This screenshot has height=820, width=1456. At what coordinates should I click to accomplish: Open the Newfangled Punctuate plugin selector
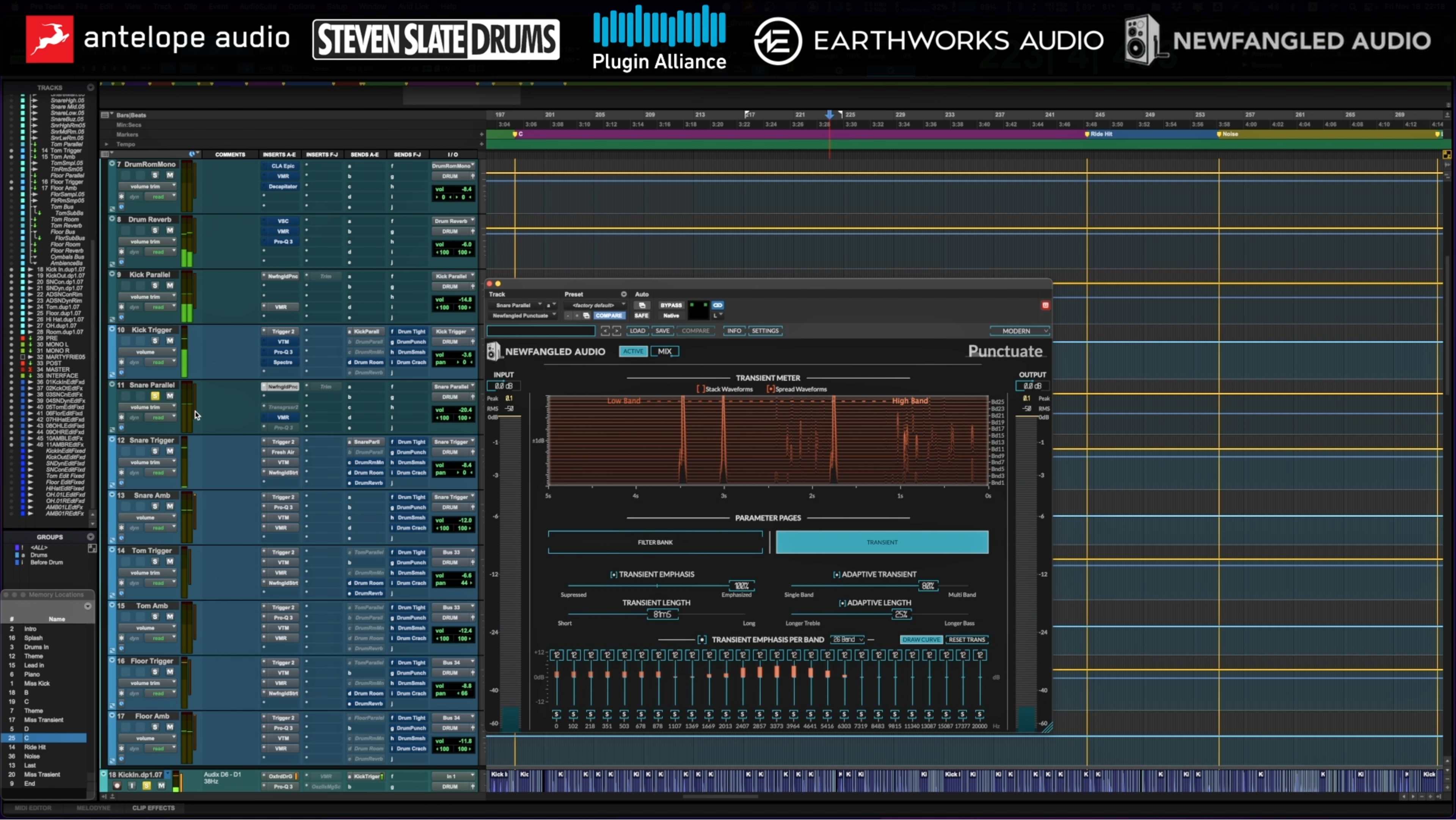pos(523,316)
